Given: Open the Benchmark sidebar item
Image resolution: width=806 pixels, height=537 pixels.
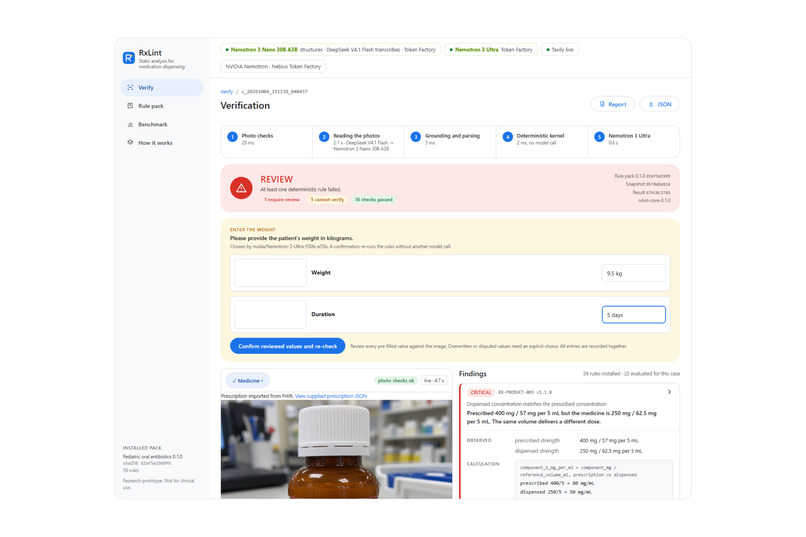Looking at the screenshot, I should (162, 124).
